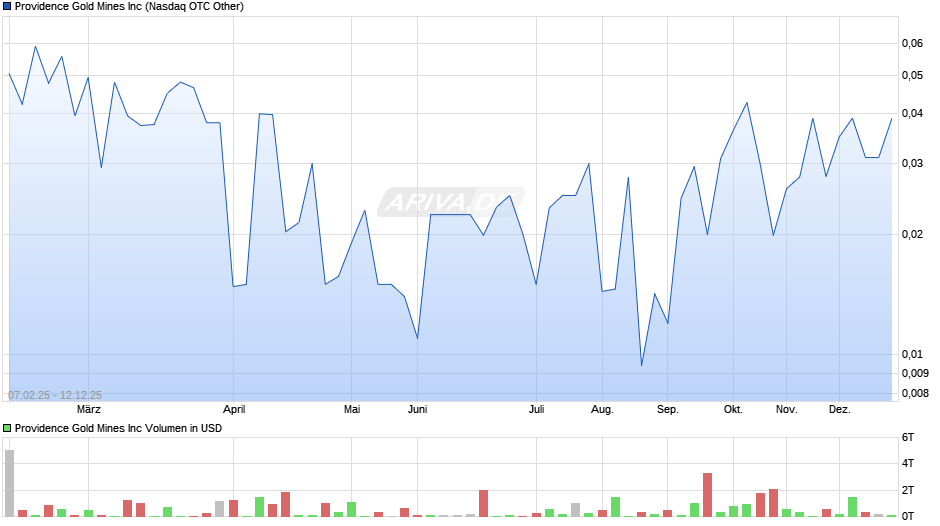Image resolution: width=940 pixels, height=526 pixels.
Task: Click the 0,008 price axis value
Action: 915,393
